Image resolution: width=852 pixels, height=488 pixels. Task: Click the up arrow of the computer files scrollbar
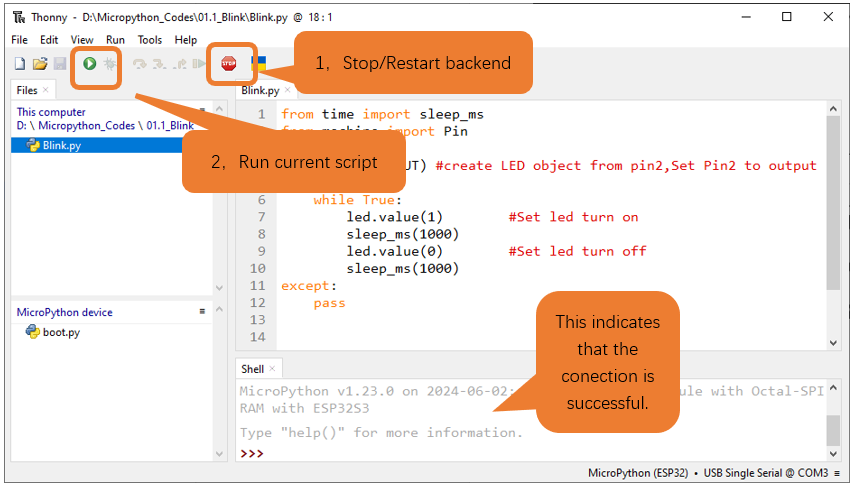coord(219,109)
